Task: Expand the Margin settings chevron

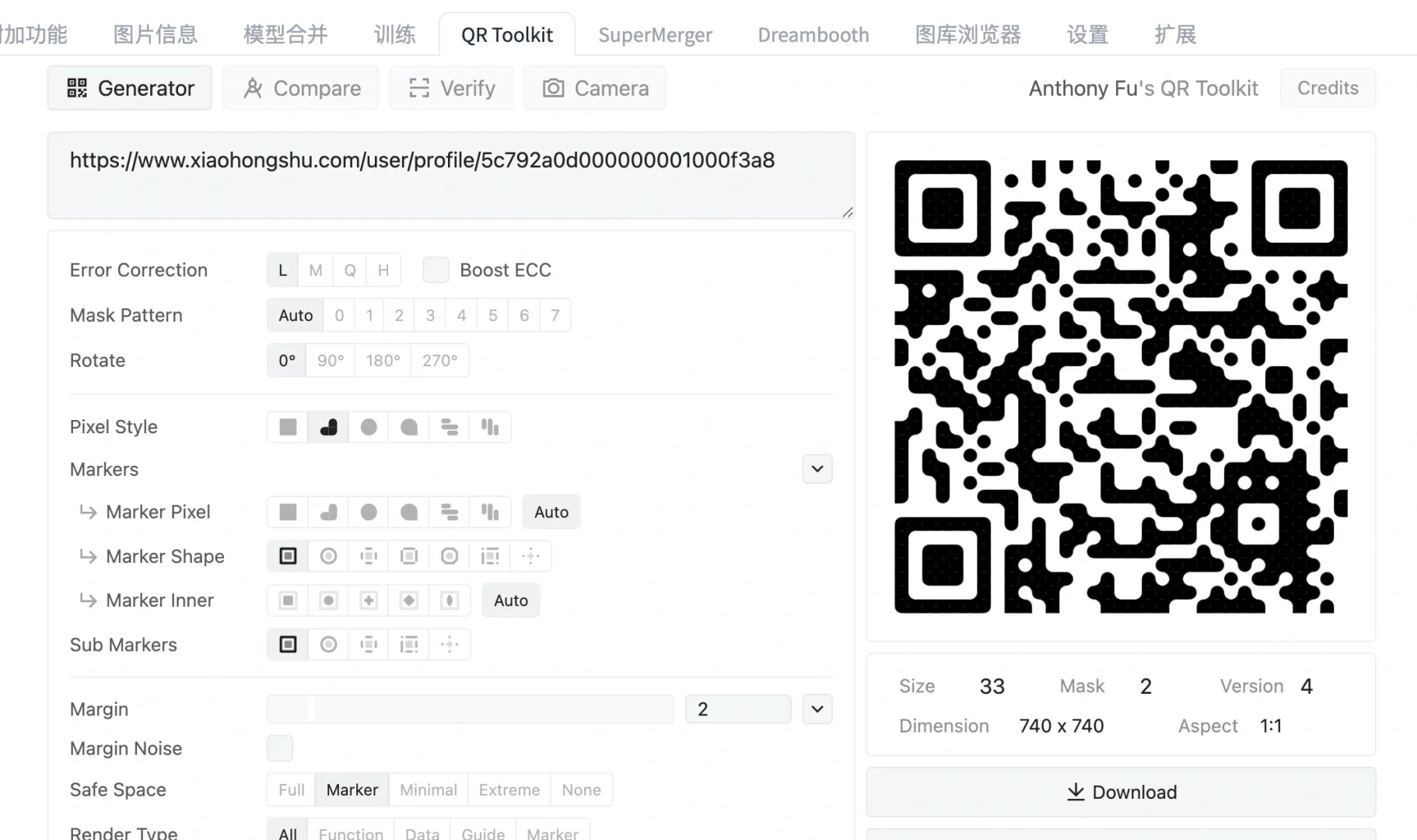Action: point(817,709)
